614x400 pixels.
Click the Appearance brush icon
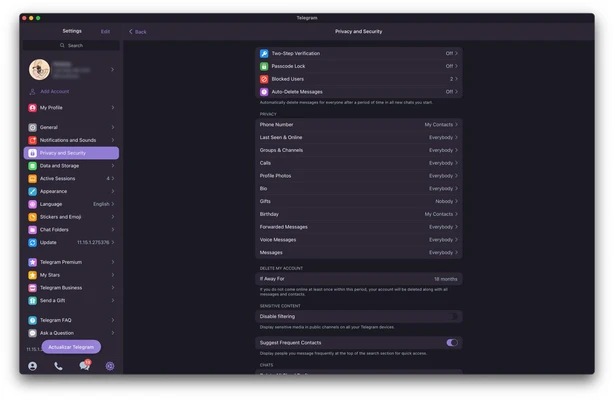pos(33,192)
